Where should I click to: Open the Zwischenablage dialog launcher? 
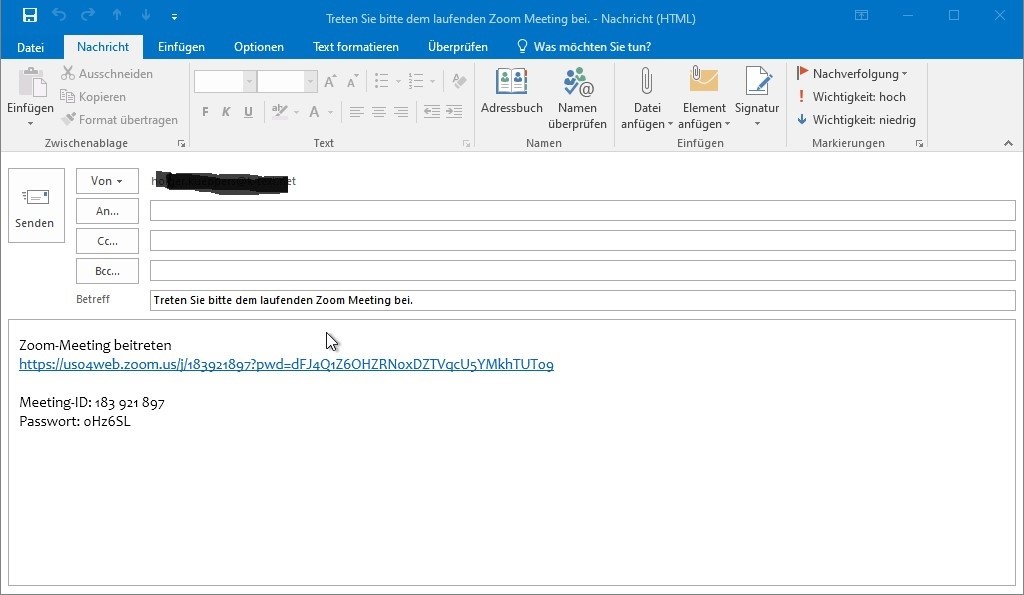(x=182, y=144)
